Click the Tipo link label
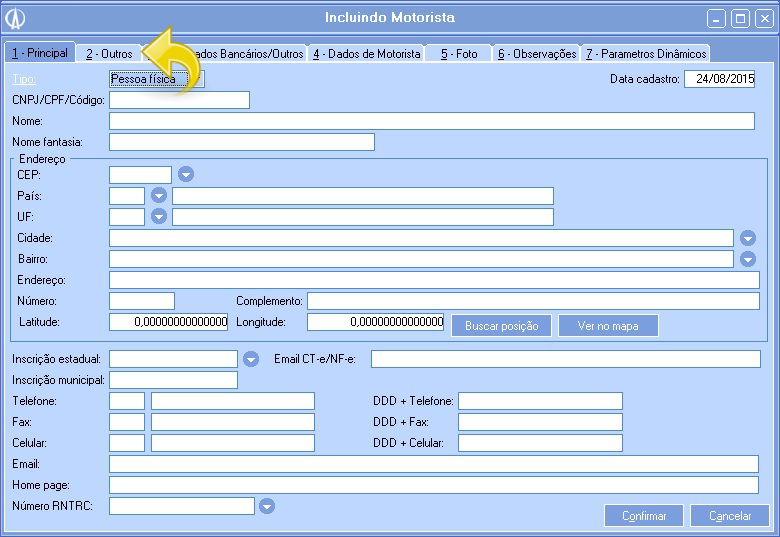Image resolution: width=780 pixels, height=537 pixels. tap(22, 79)
